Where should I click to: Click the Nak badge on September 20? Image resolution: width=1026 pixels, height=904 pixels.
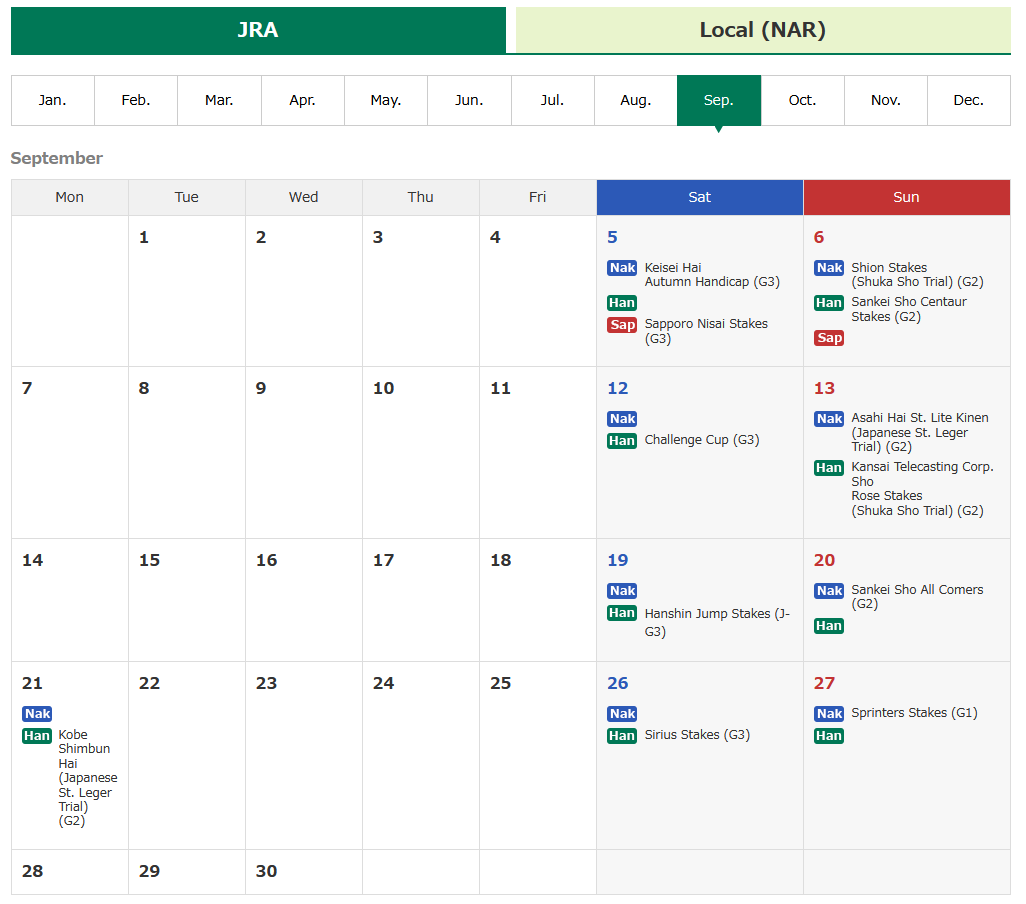point(829,591)
